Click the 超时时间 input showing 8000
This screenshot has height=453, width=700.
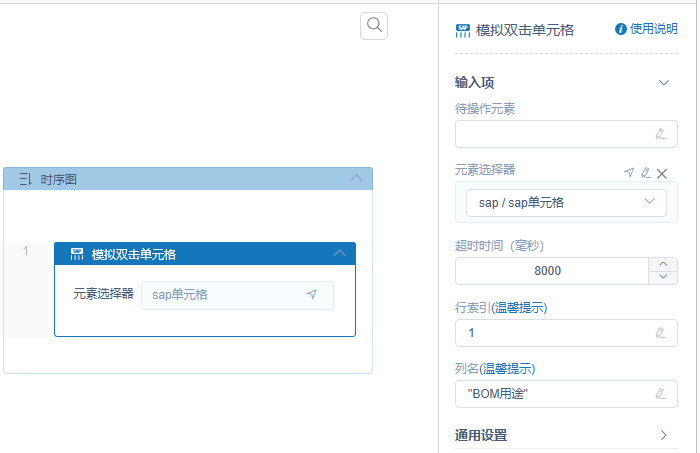[550, 271]
